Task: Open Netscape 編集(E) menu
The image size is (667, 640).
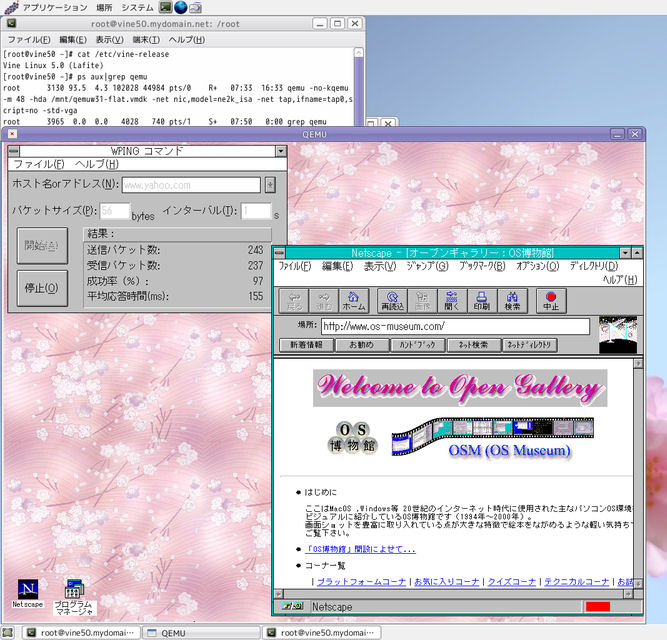Action: click(x=337, y=266)
